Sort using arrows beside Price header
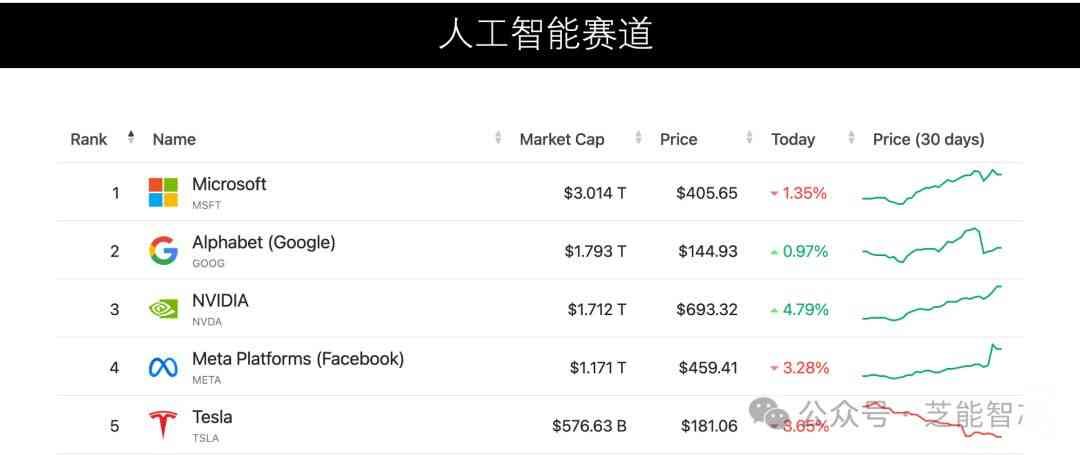Screen dimensions: 1080x458 tap(750, 138)
